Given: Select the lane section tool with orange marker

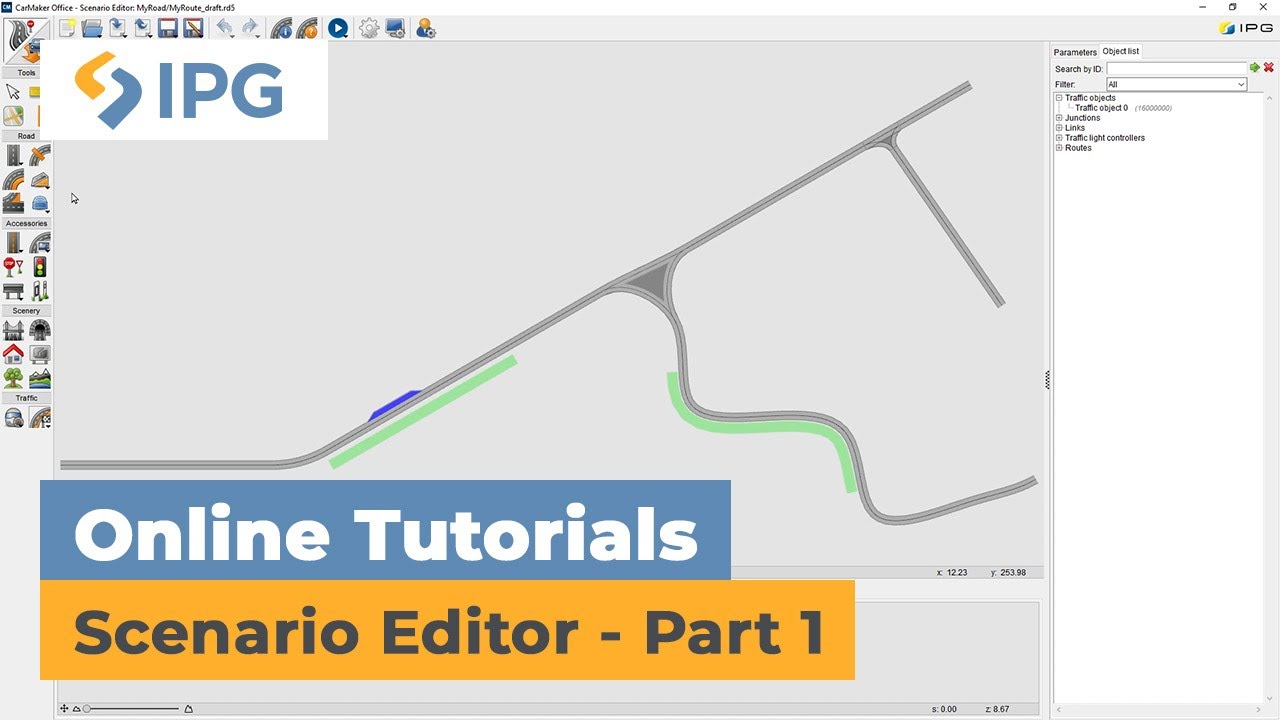Looking at the screenshot, I should click(x=14, y=203).
